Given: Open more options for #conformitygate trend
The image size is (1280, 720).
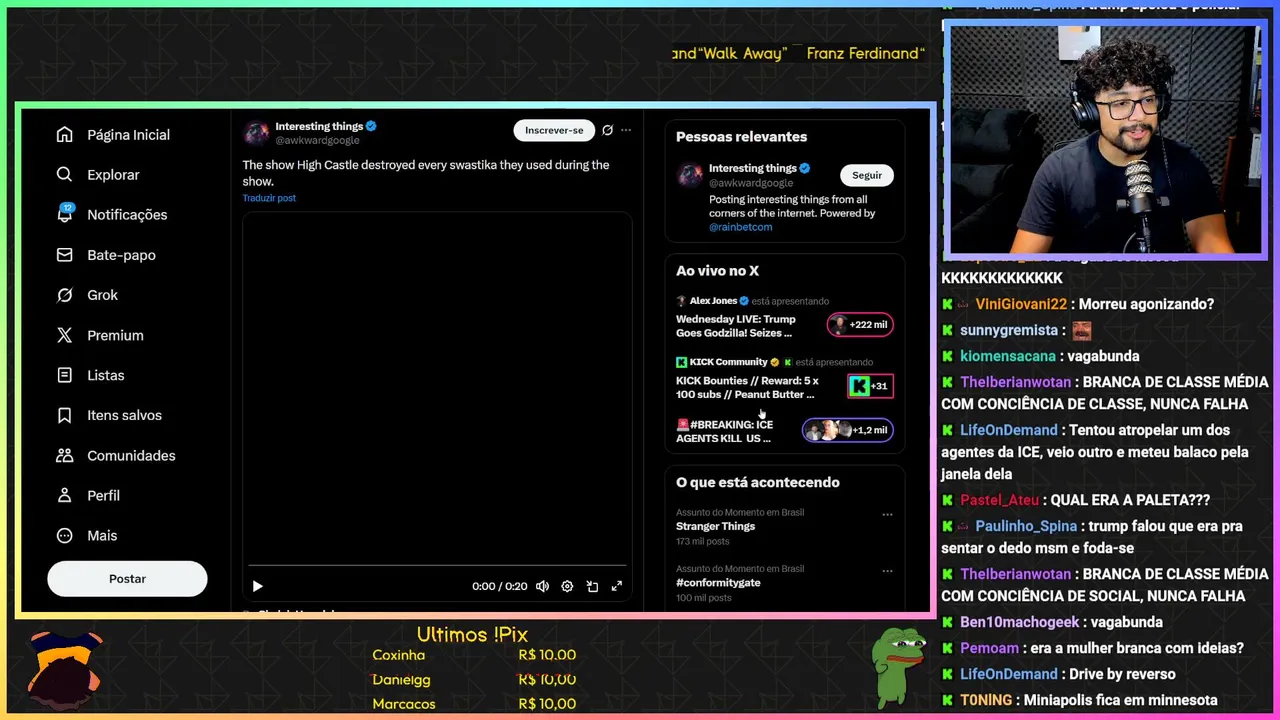Looking at the screenshot, I should (x=887, y=571).
